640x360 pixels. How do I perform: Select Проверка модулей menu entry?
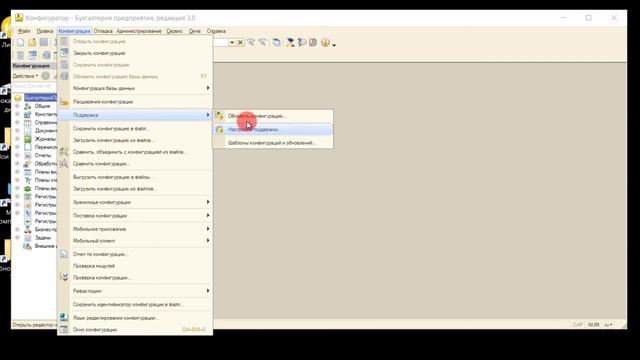[x=135, y=266]
